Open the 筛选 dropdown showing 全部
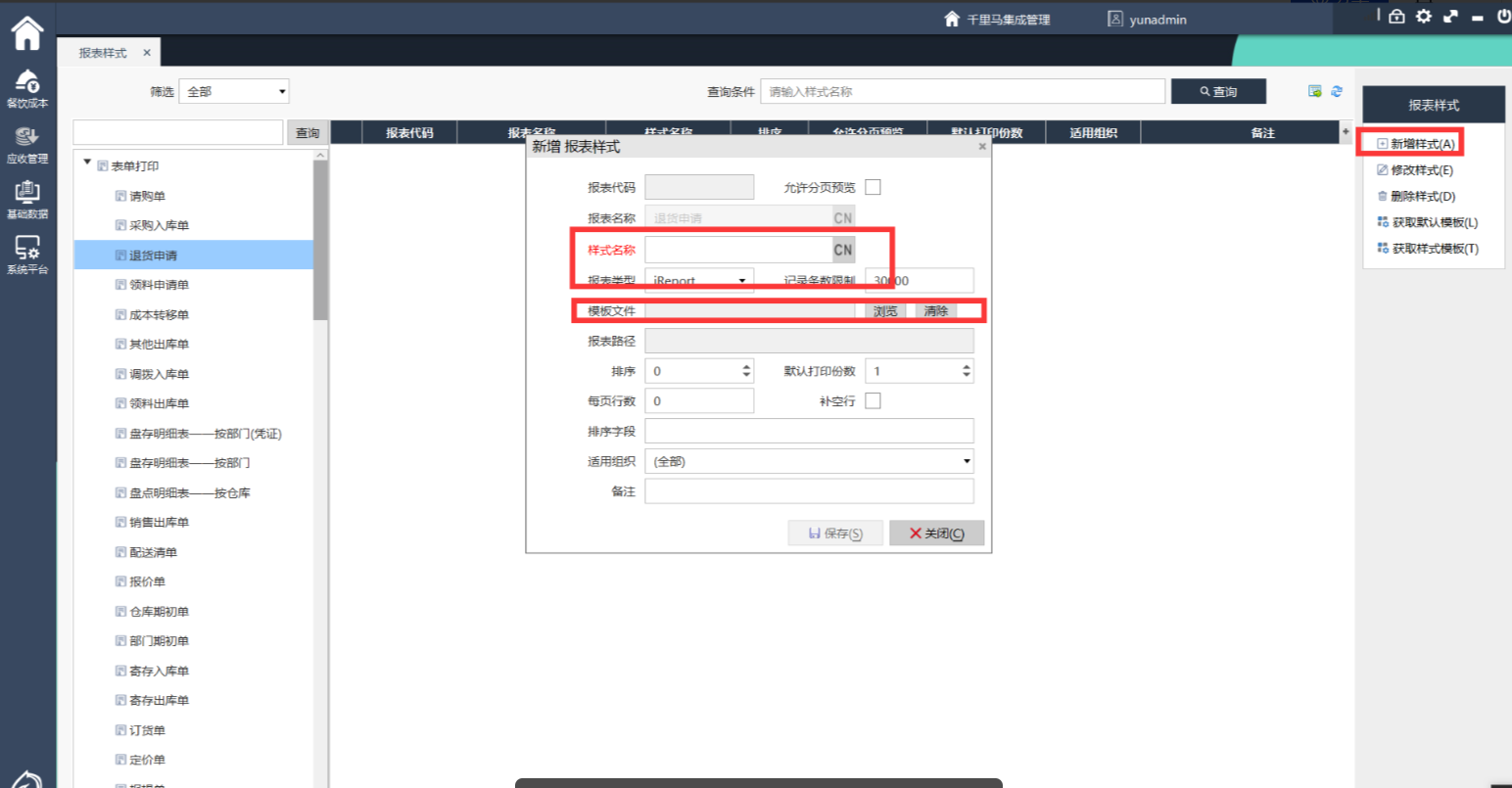Screen dimensions: 1512x788 234,91
